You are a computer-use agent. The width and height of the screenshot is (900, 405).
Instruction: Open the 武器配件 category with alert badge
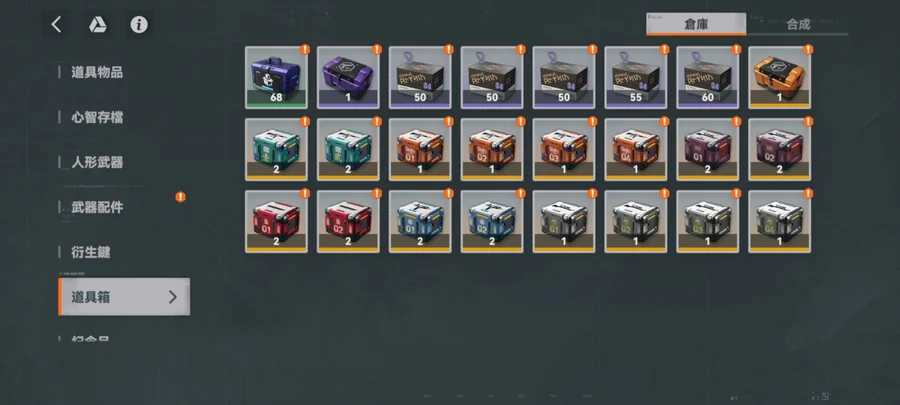97,207
